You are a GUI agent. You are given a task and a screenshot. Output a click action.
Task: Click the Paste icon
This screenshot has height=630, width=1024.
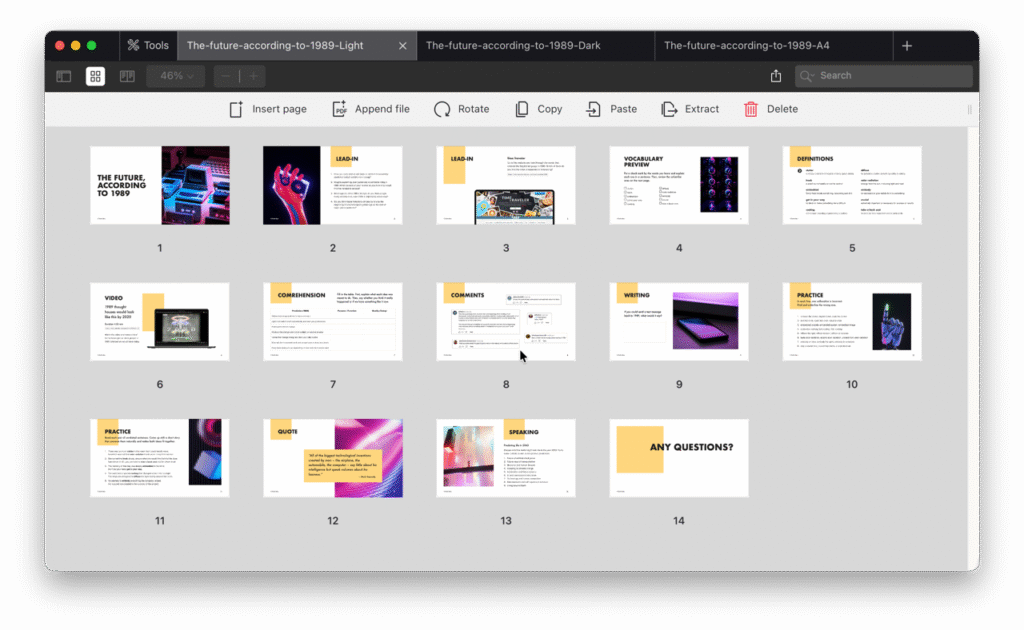tap(594, 109)
